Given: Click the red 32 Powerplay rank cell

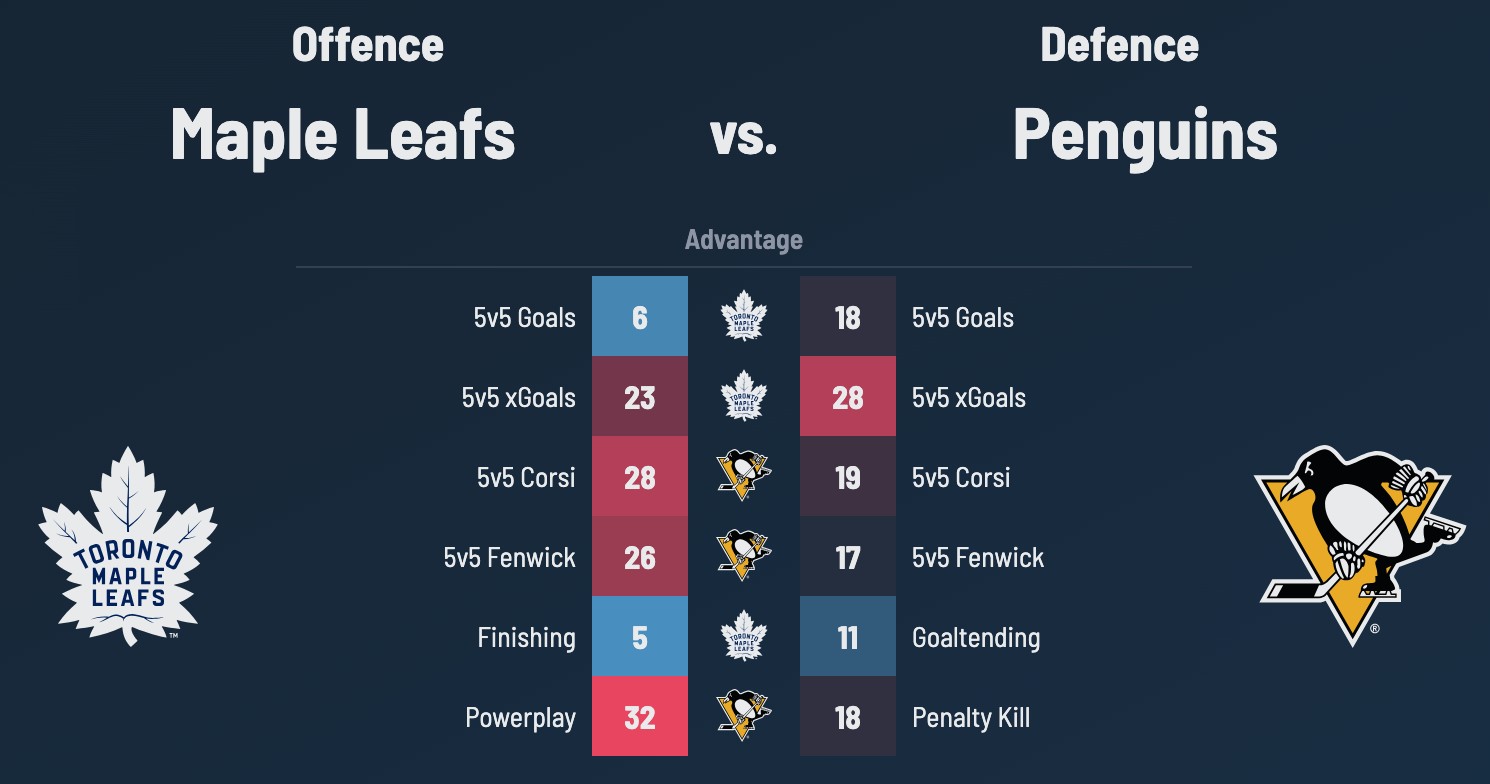Looking at the screenshot, I should coord(640,716).
